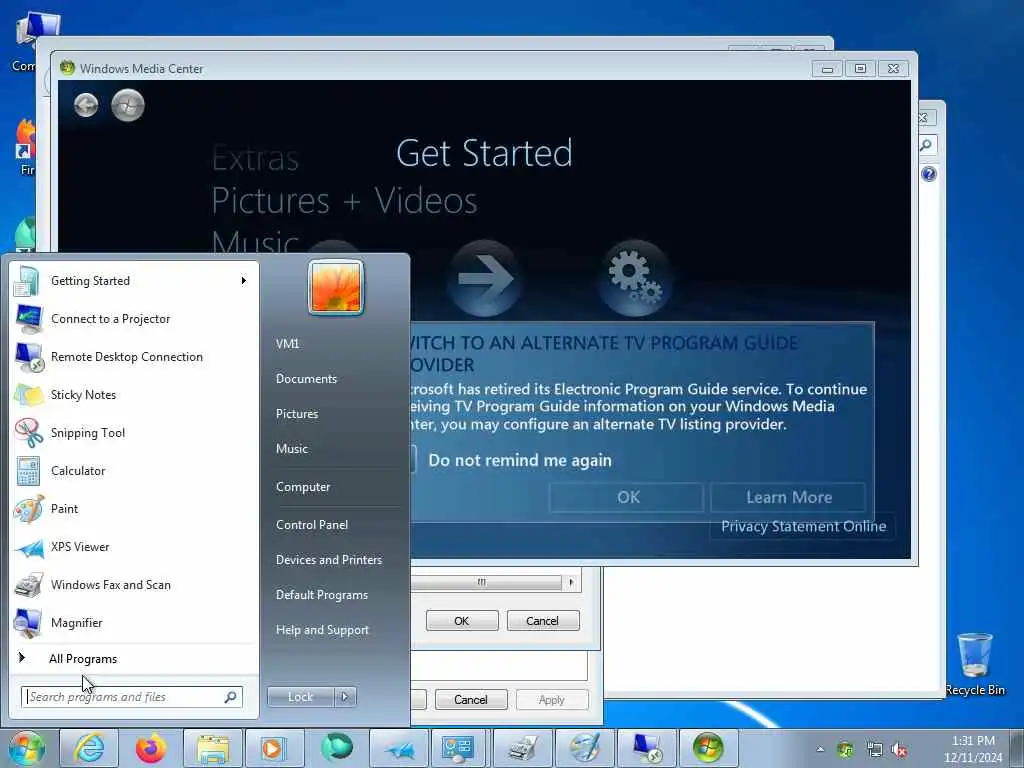Viewport: 1024px width, 768px height.
Task: Select Extras in Media Center menu
Action: pos(255,158)
